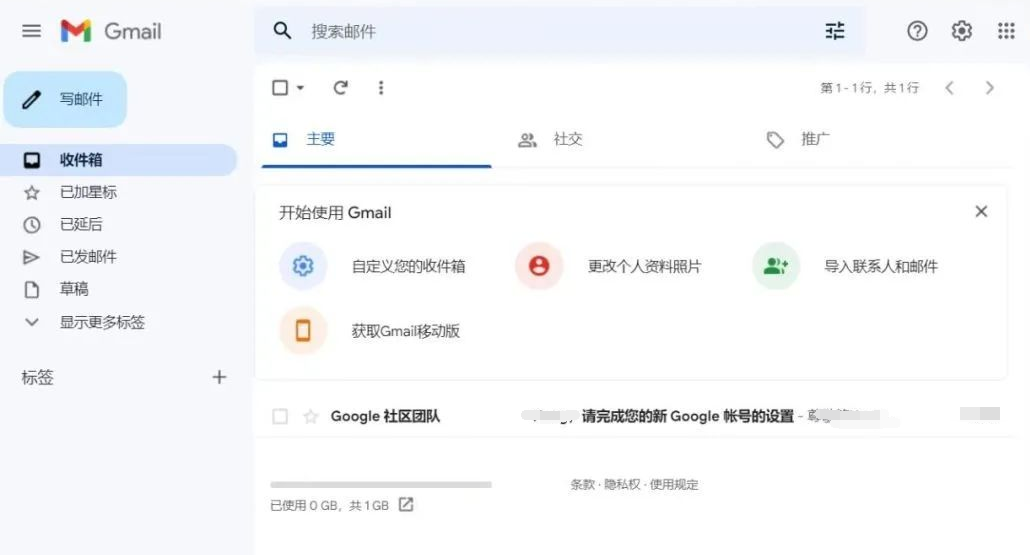Click 获取Gmail移动版 link
1030x555 pixels.
pyautogui.click(x=405, y=330)
